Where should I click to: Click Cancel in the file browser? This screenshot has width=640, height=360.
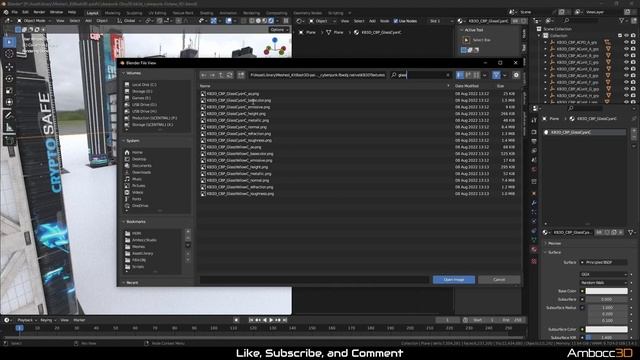click(499, 280)
